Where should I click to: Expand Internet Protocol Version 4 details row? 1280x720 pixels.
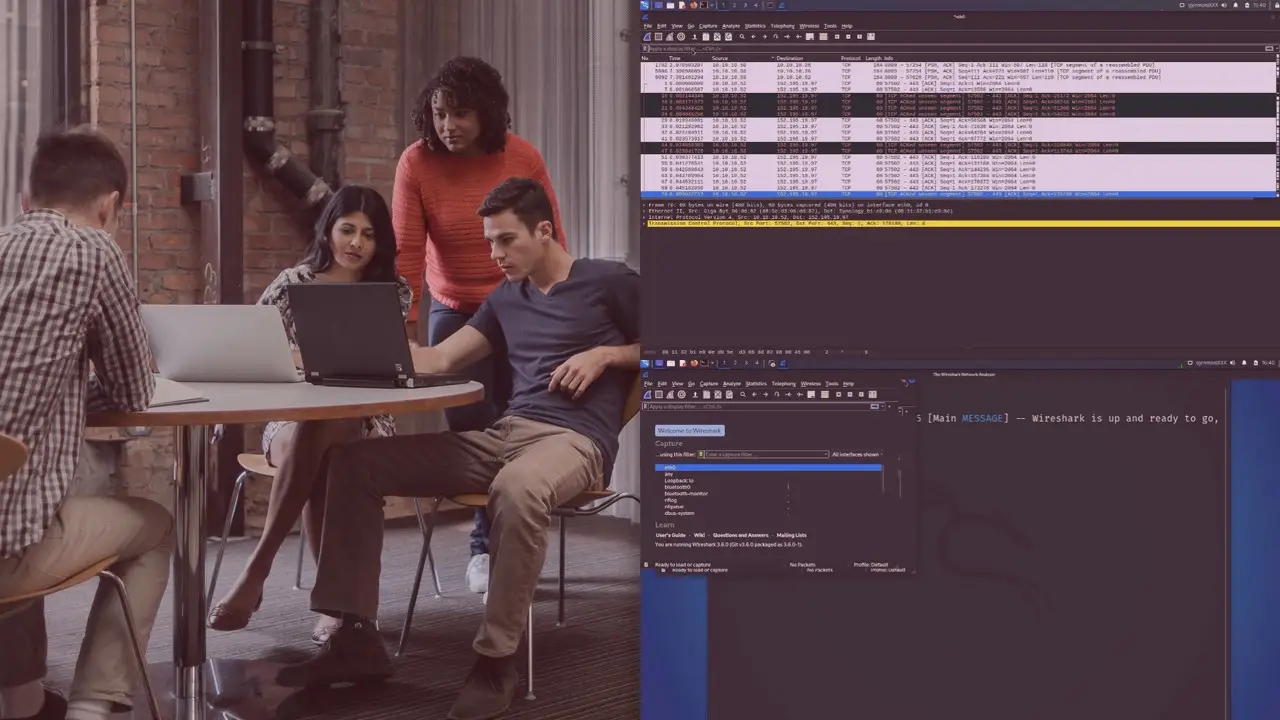[644, 217]
